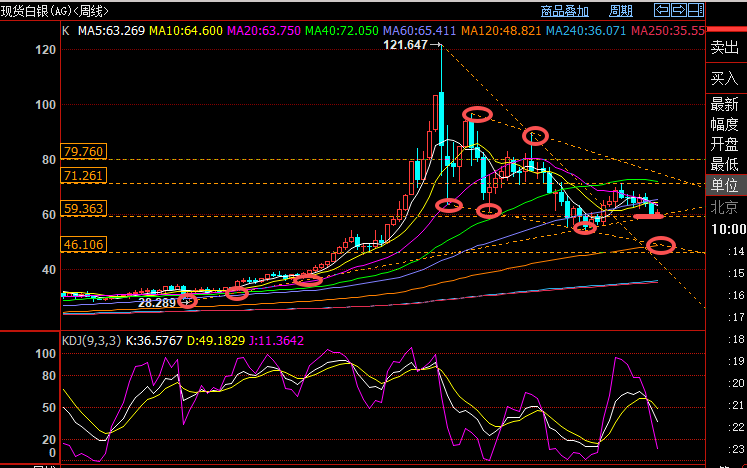Click the MA5:63.269 indicator label
Screen dimensions: 747x468
point(111,31)
